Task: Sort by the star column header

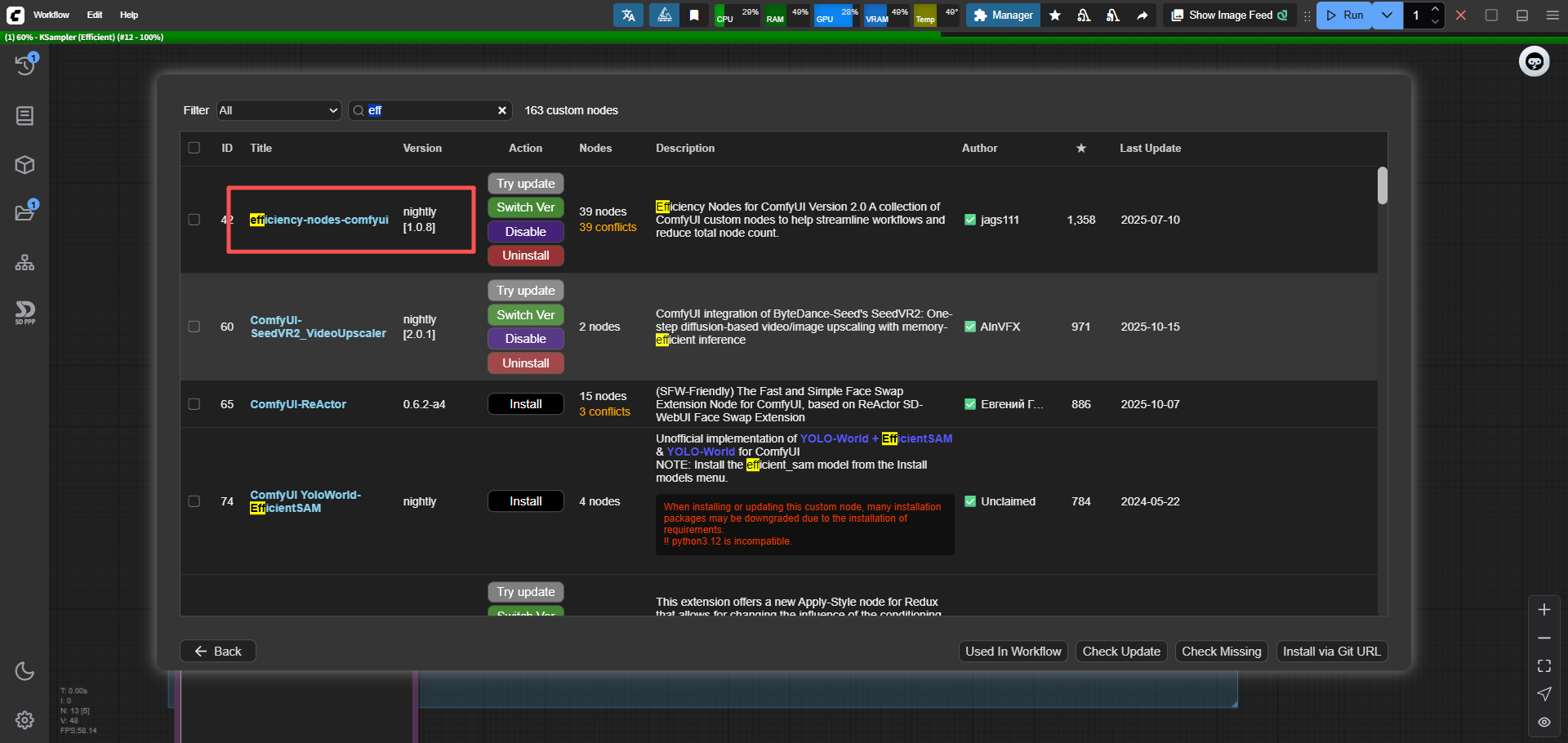Action: (1081, 148)
